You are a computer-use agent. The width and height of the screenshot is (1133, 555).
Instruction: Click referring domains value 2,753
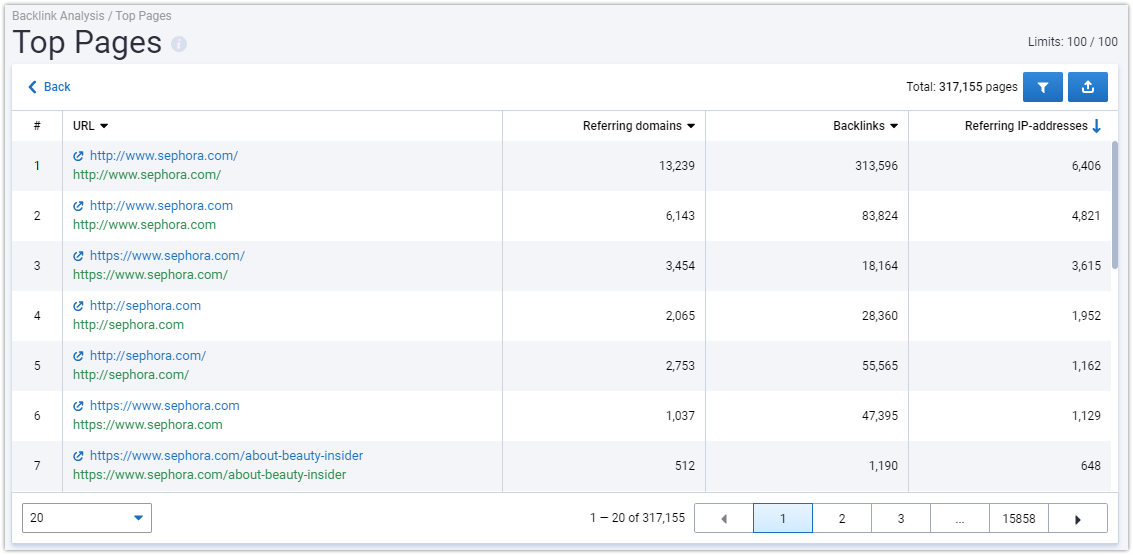tap(680, 366)
